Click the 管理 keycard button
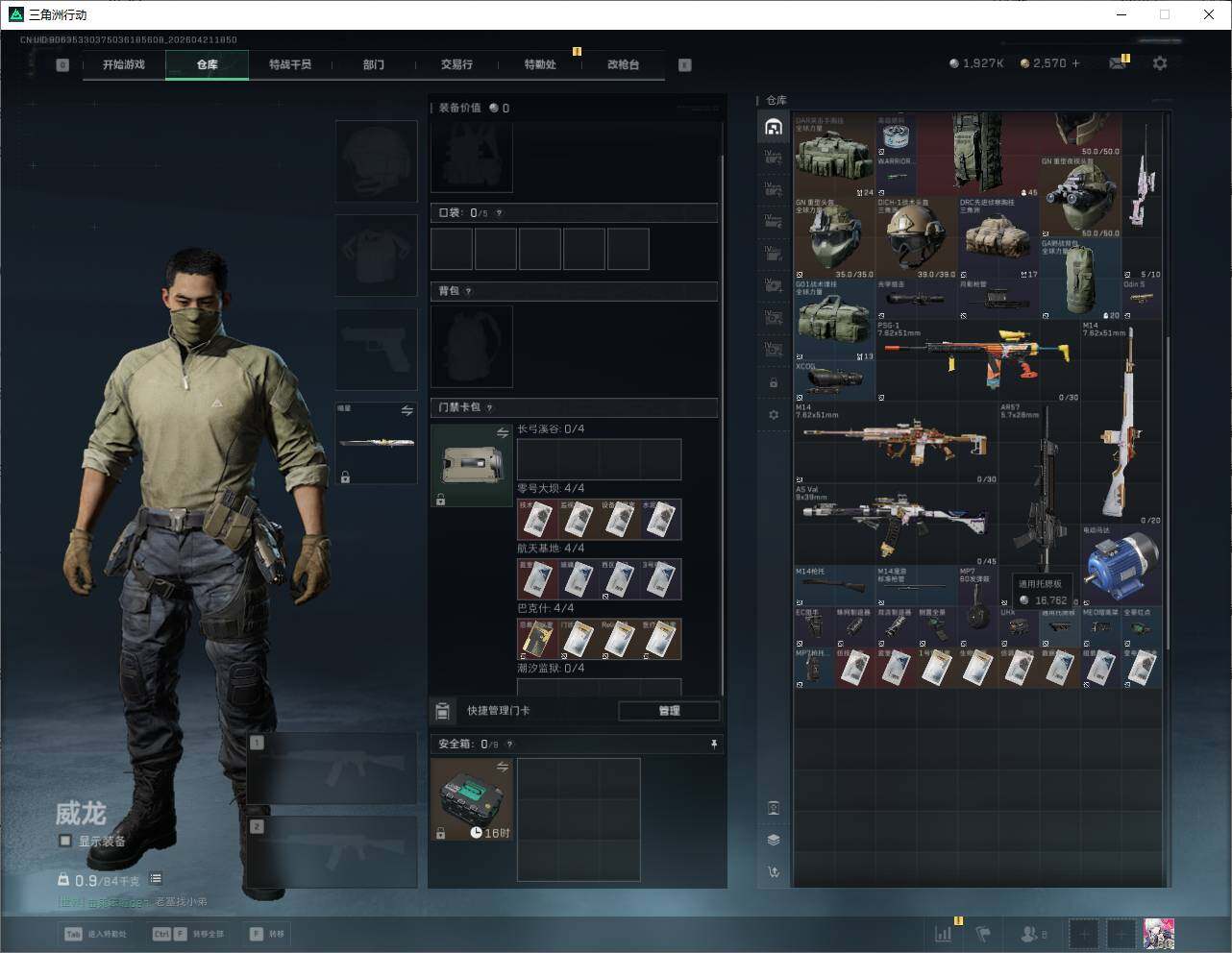The width and height of the screenshot is (1232, 953). click(x=669, y=711)
